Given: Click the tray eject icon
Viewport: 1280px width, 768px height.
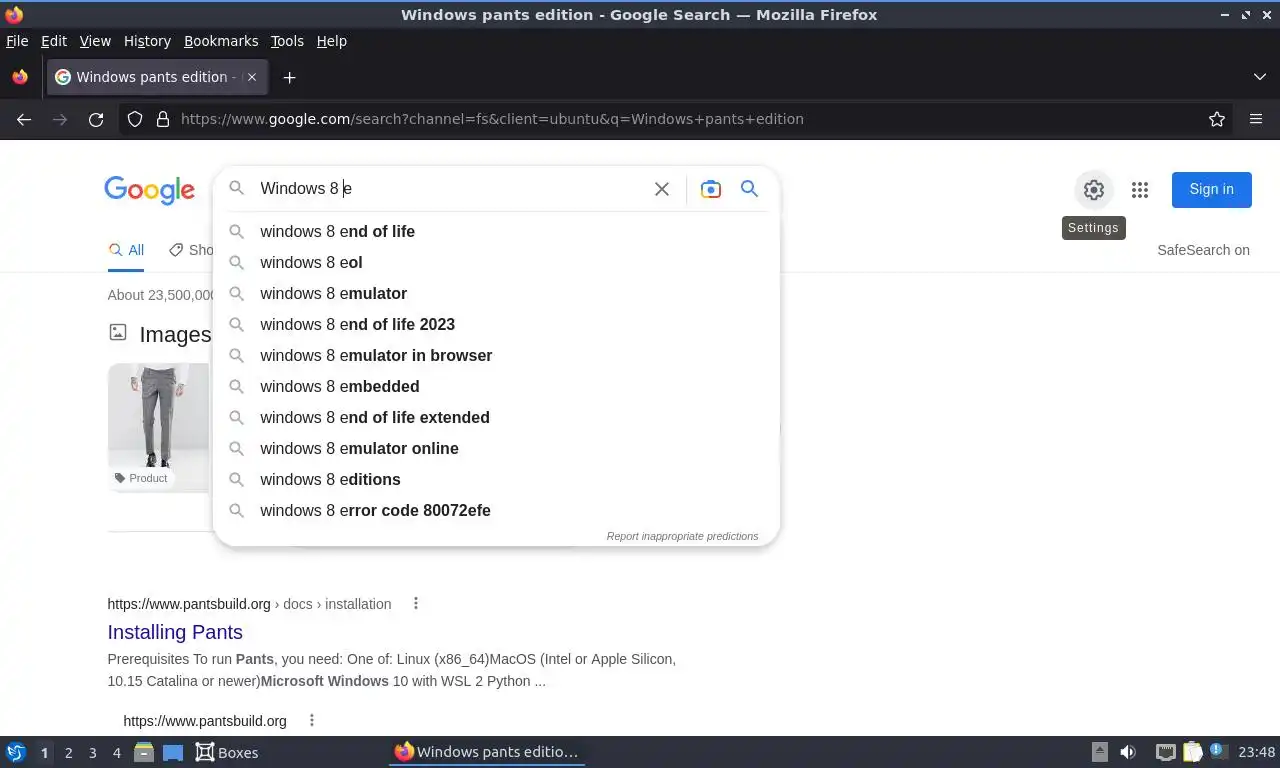Looking at the screenshot, I should (1099, 752).
